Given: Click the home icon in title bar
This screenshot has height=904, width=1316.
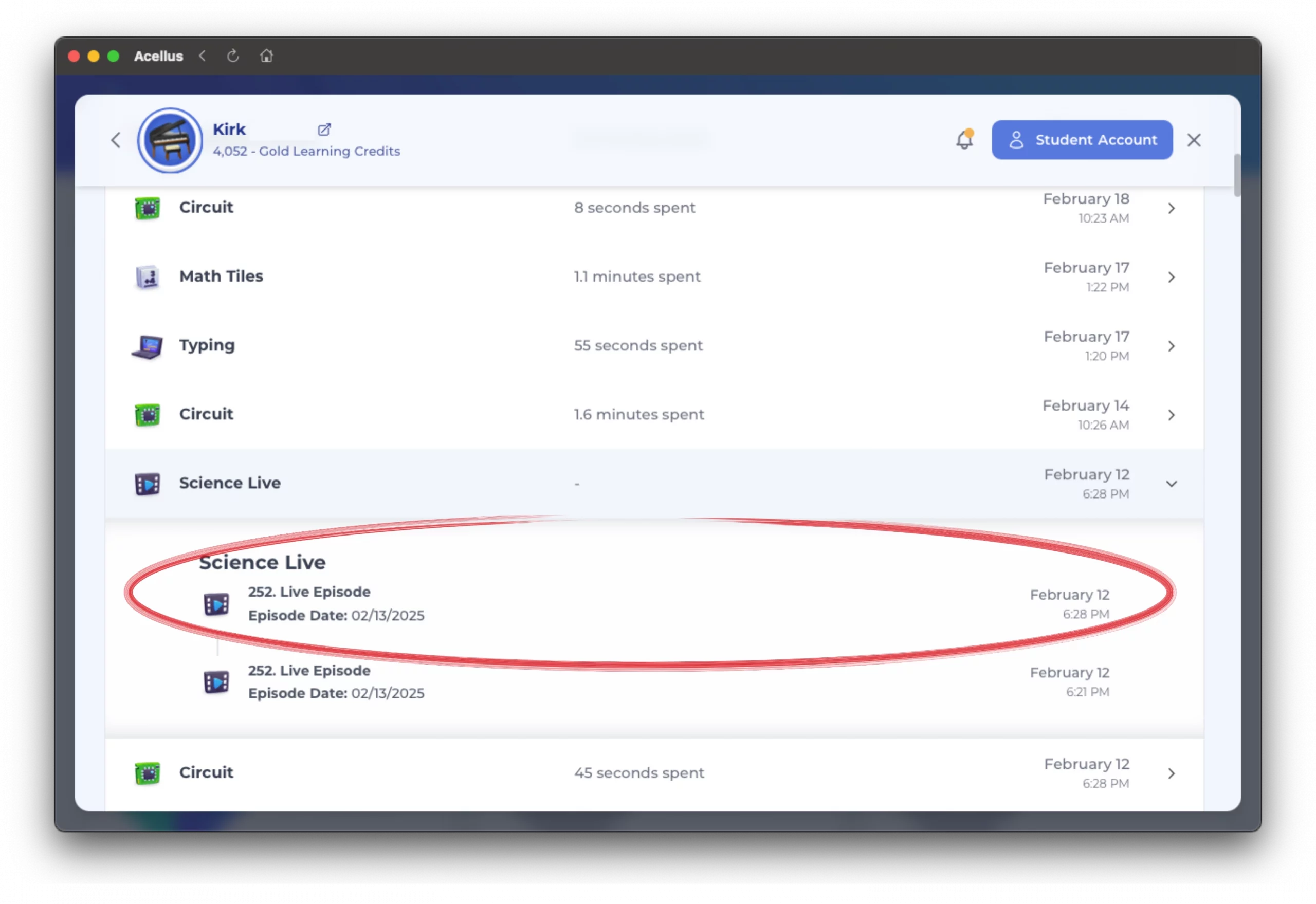Looking at the screenshot, I should pyautogui.click(x=266, y=56).
